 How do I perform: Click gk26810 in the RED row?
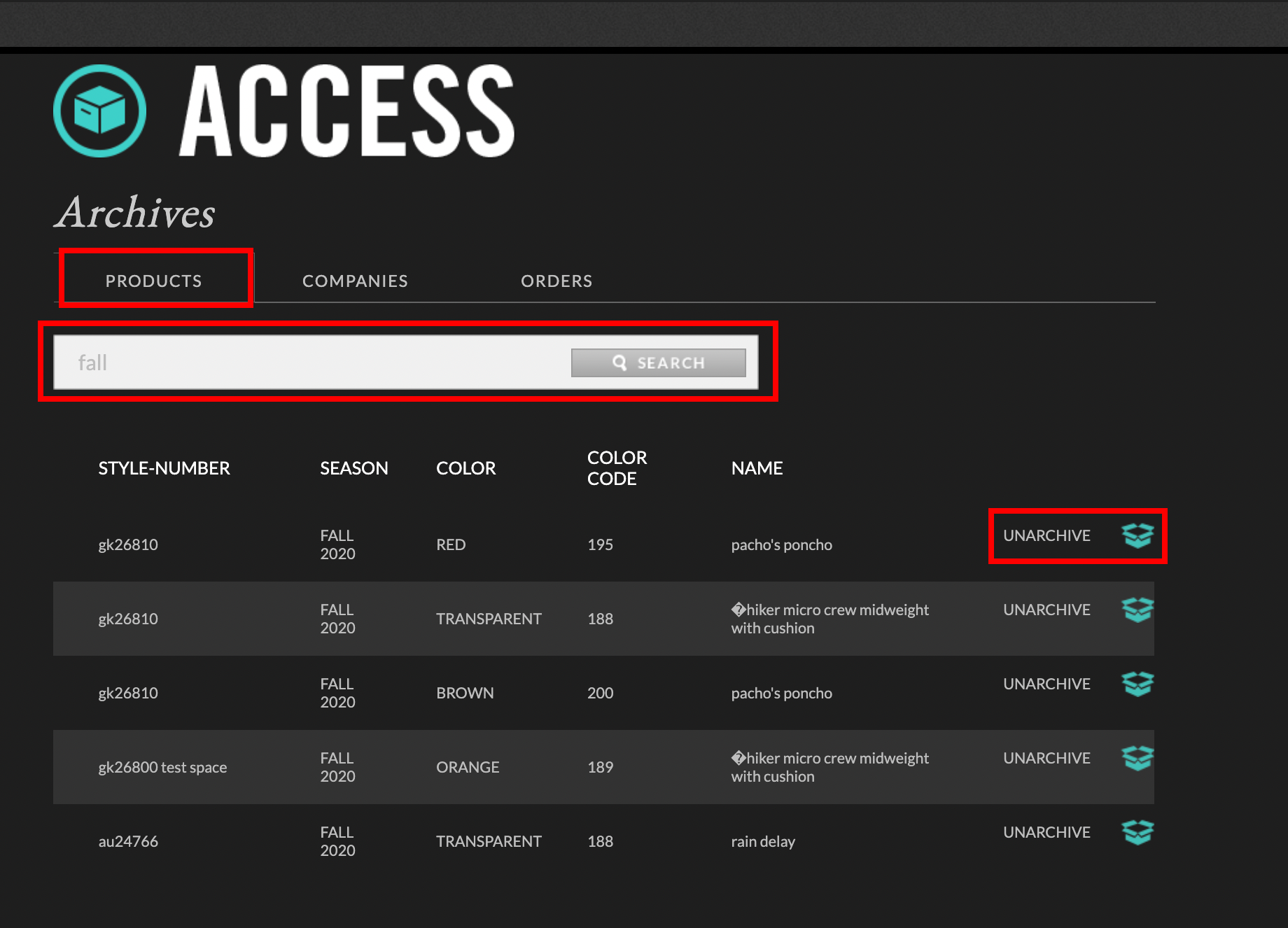pos(128,544)
